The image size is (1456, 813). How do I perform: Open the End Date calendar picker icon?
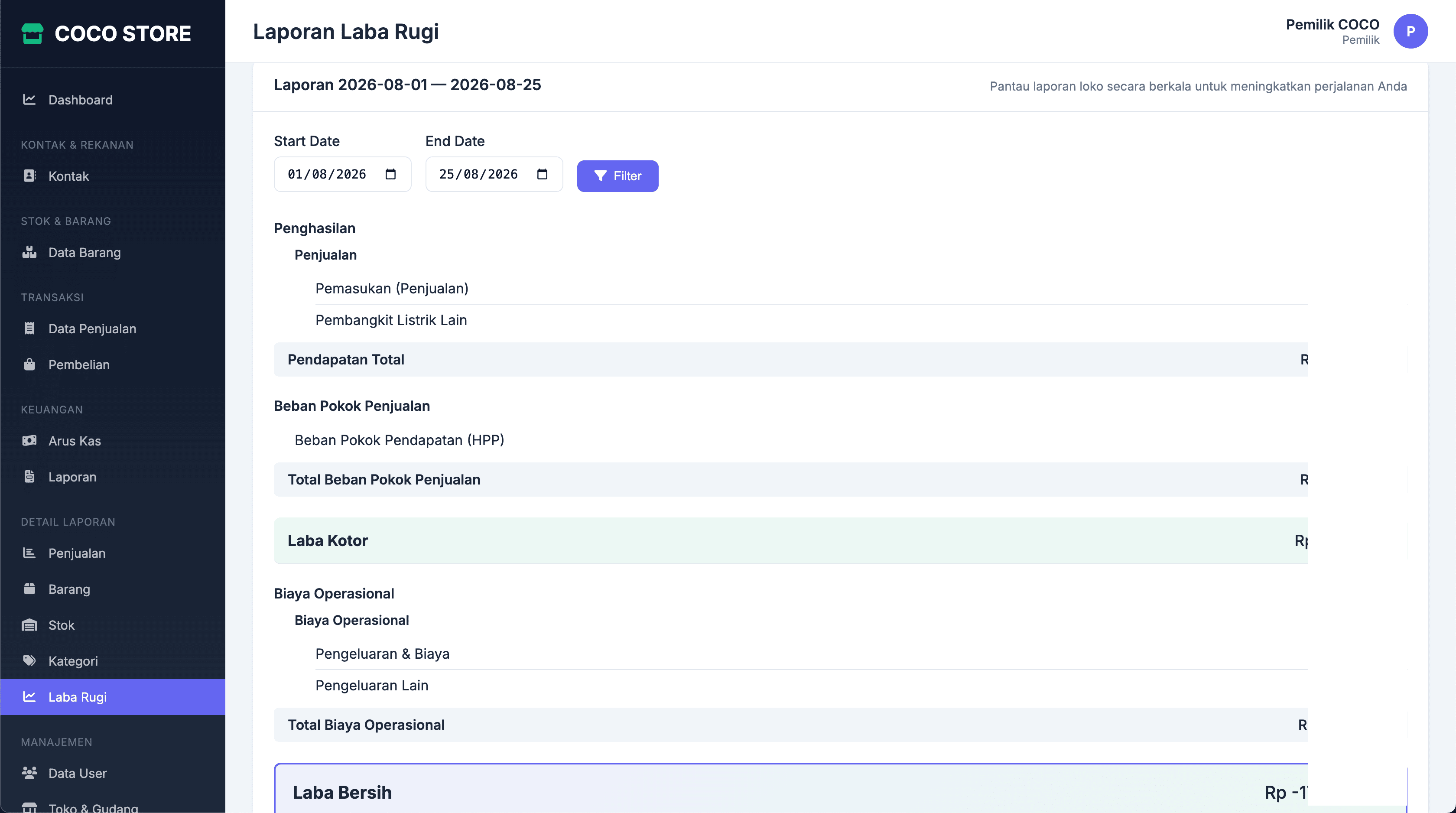tap(542, 174)
